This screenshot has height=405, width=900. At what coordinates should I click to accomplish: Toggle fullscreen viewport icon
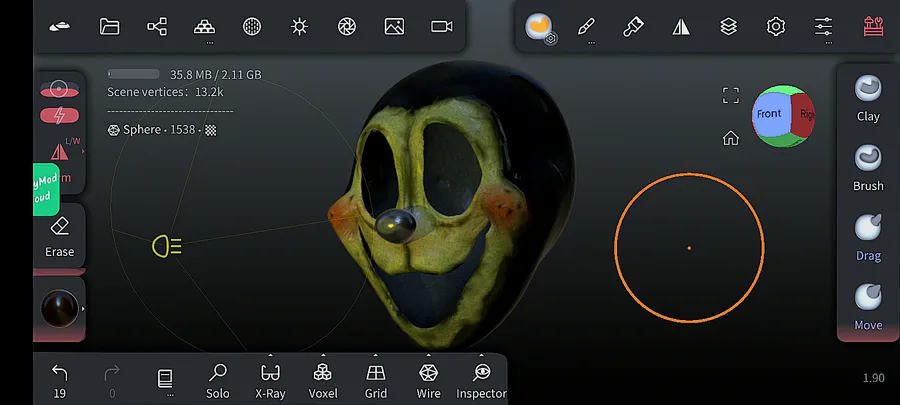pyautogui.click(x=731, y=95)
